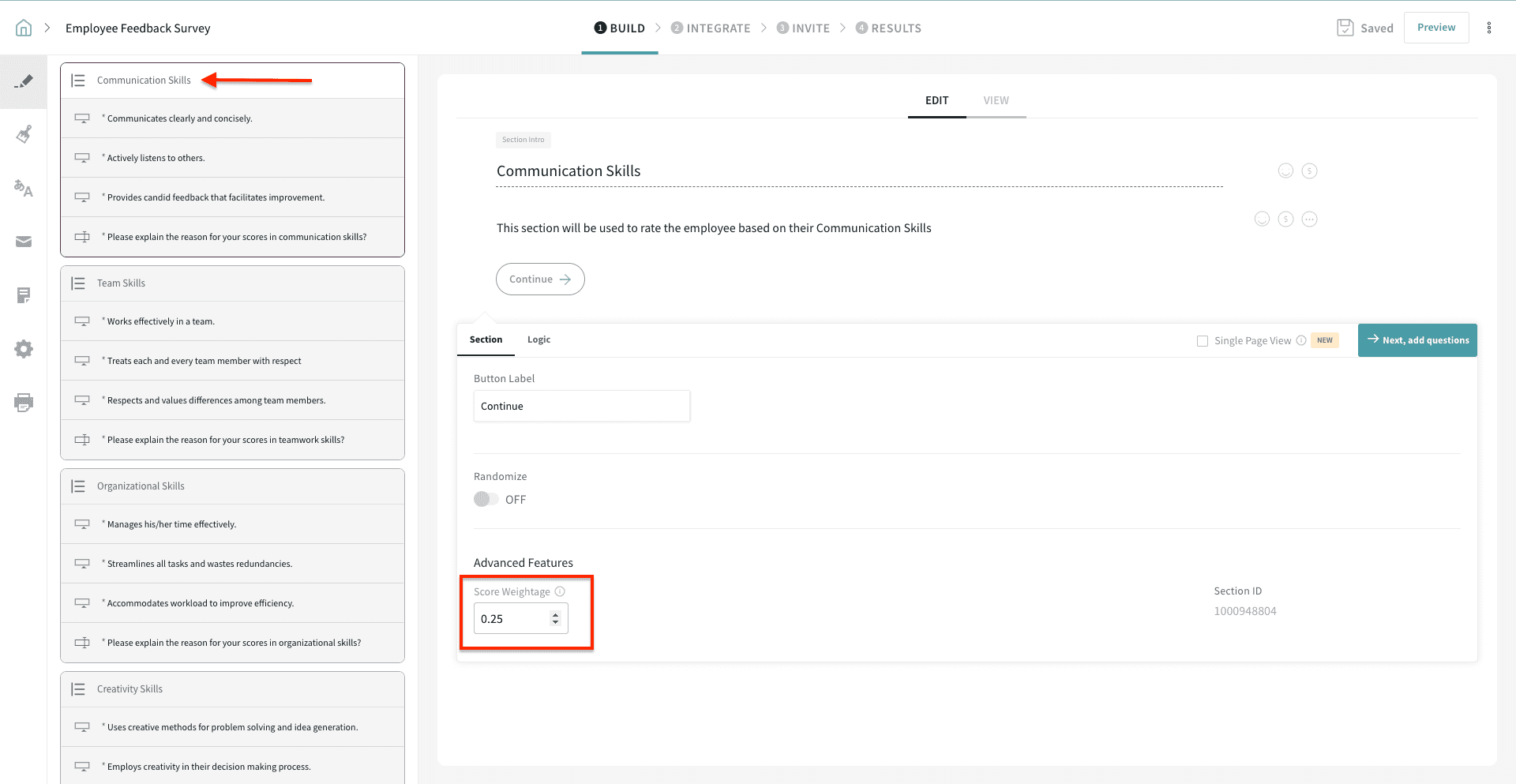Select the Organizational Skills section header
Screen dimensions: 1516x784
[x=141, y=486]
